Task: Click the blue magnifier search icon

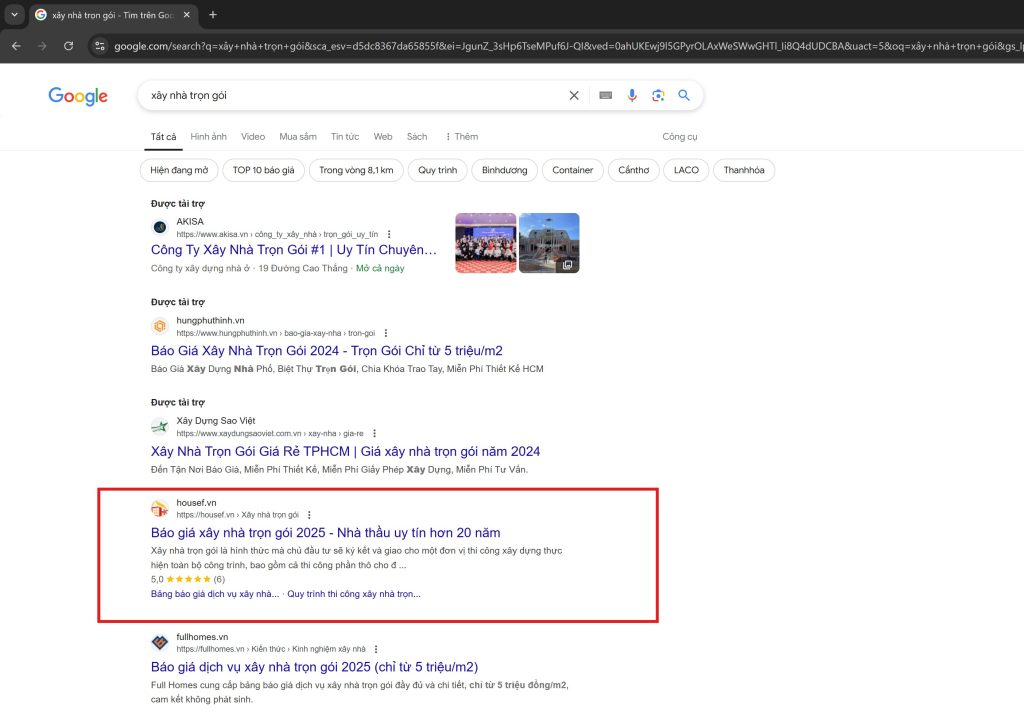Action: [x=684, y=95]
